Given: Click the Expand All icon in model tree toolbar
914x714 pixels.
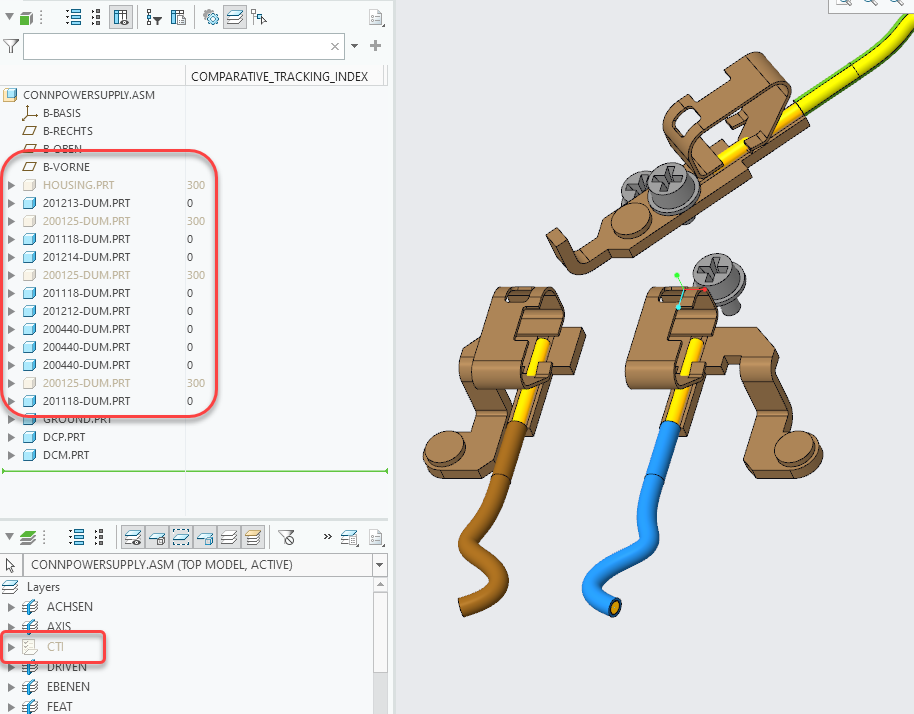Looking at the screenshot, I should [x=74, y=17].
